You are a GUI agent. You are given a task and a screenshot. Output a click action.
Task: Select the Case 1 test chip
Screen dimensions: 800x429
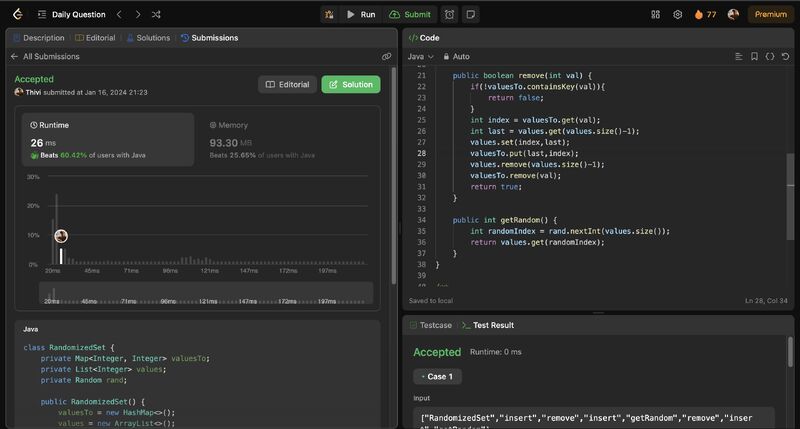coord(437,376)
